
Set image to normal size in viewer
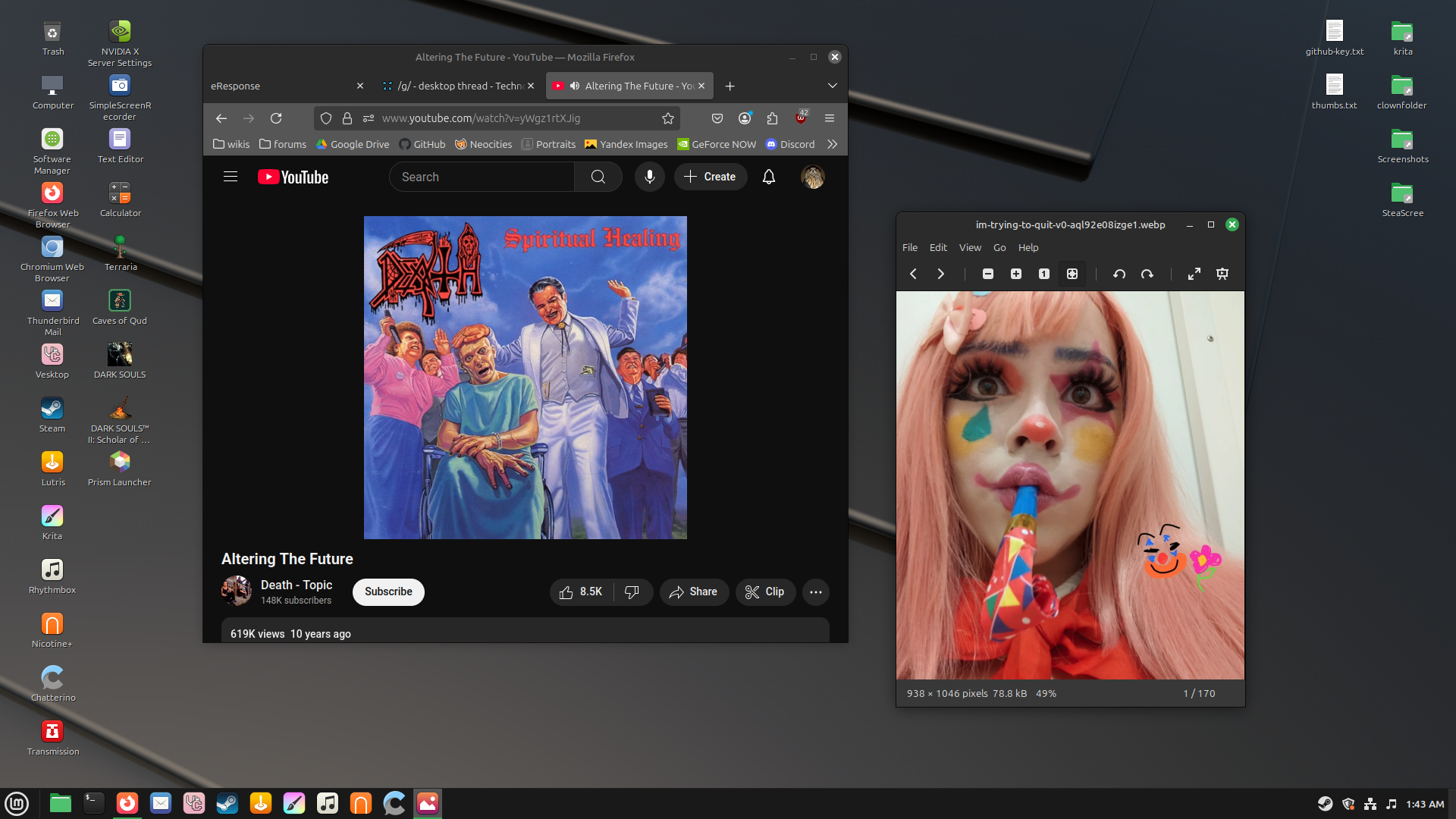pyautogui.click(x=1044, y=274)
